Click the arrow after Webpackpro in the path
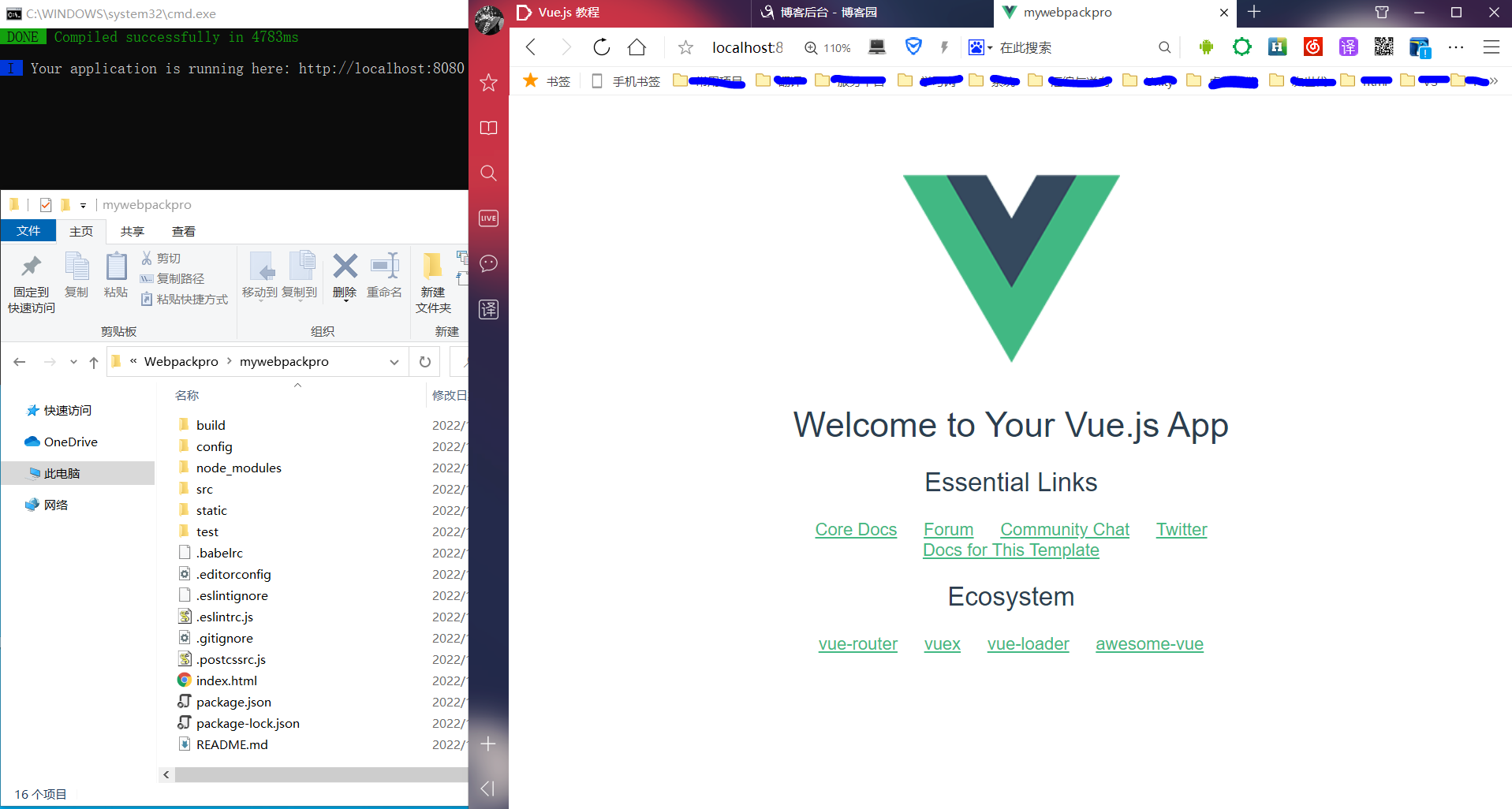The height and width of the screenshot is (809, 1512). (230, 361)
